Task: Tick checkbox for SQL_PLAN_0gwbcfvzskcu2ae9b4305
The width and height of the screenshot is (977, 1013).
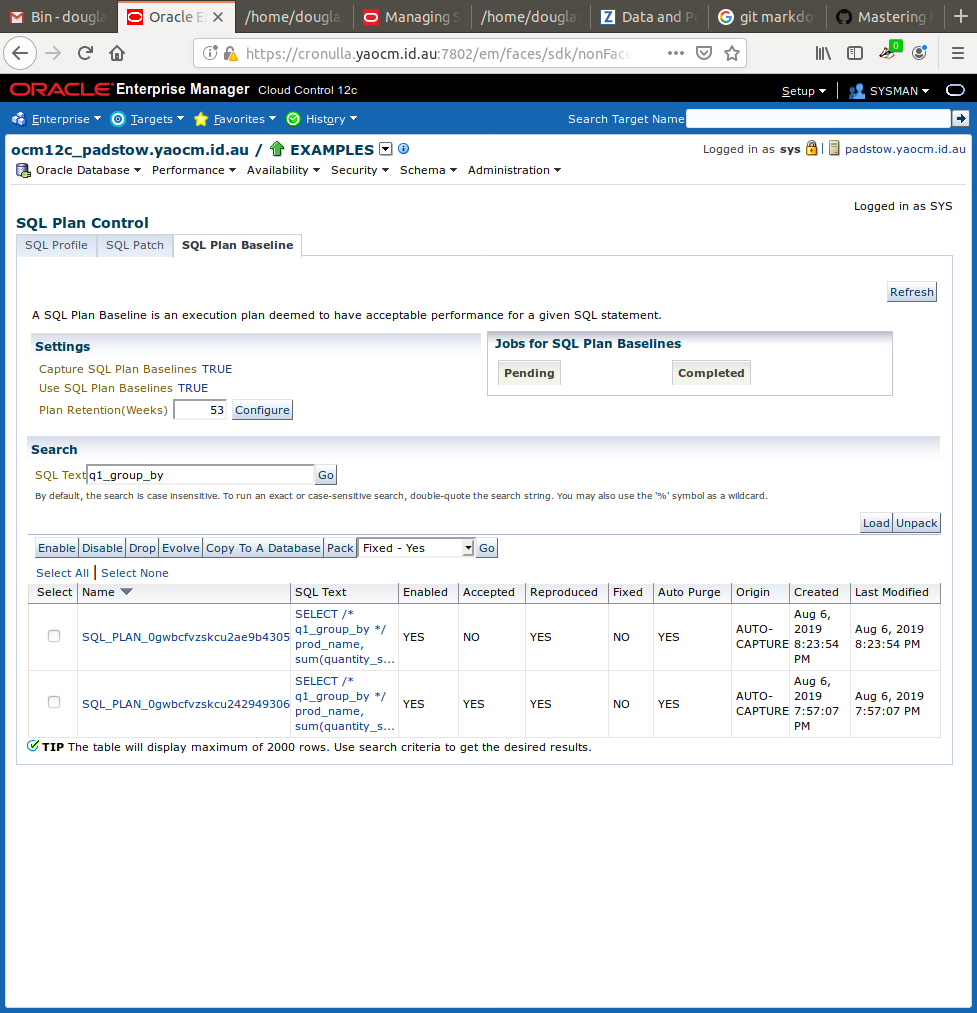Action: (54, 636)
